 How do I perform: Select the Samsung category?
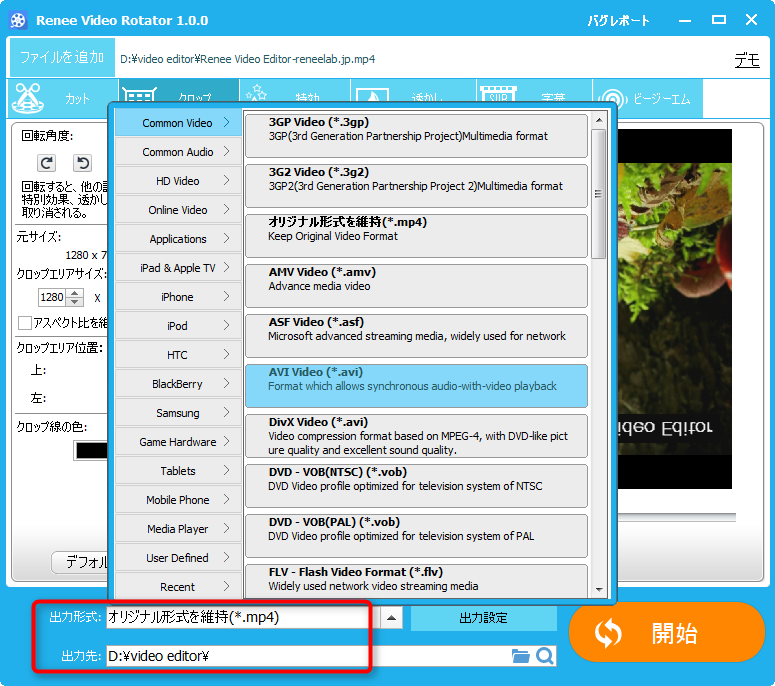178,413
